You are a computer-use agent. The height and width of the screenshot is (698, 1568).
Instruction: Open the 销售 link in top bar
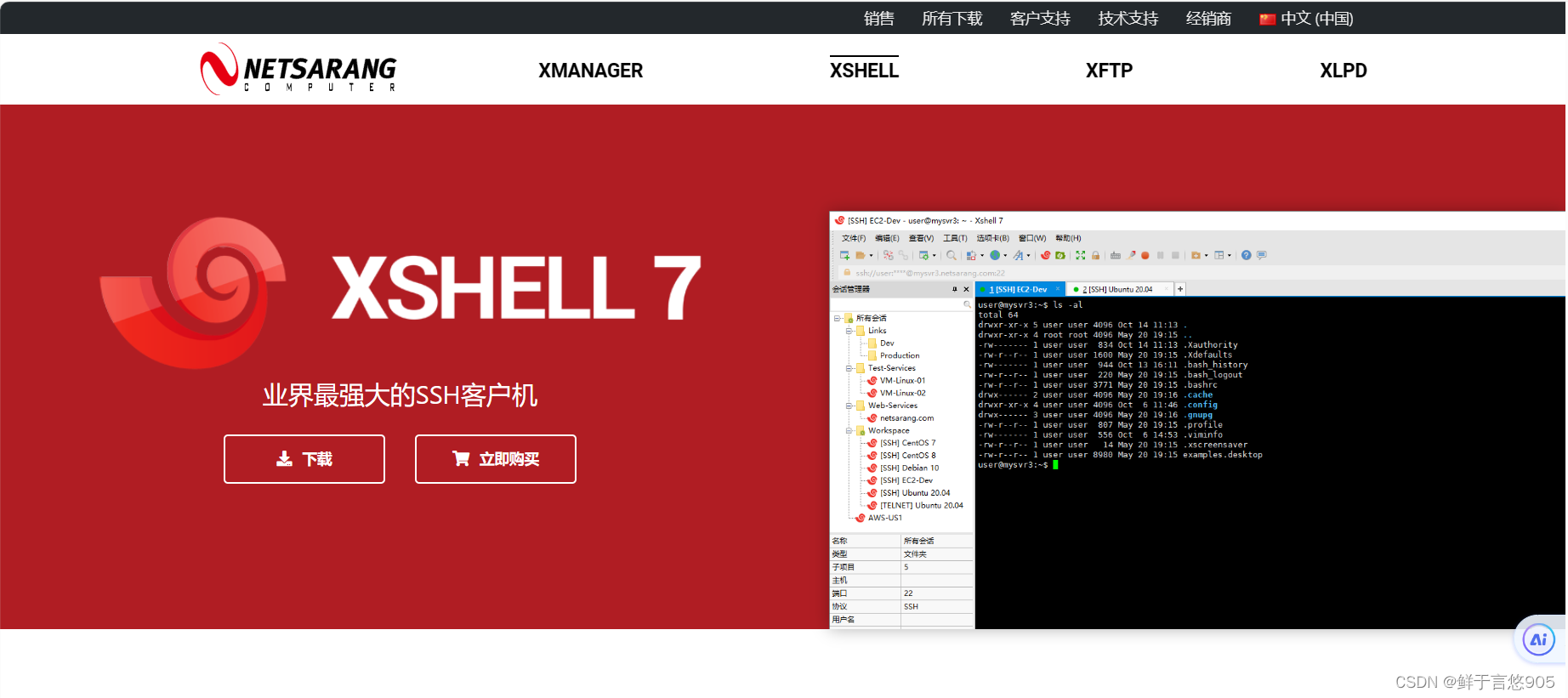[x=878, y=19]
